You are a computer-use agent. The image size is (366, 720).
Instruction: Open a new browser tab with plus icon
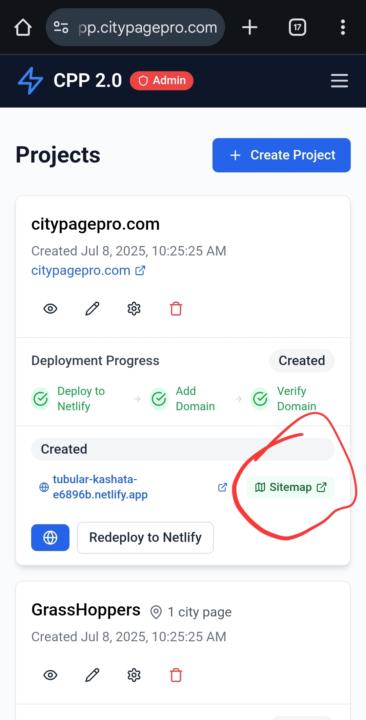pyautogui.click(x=250, y=28)
